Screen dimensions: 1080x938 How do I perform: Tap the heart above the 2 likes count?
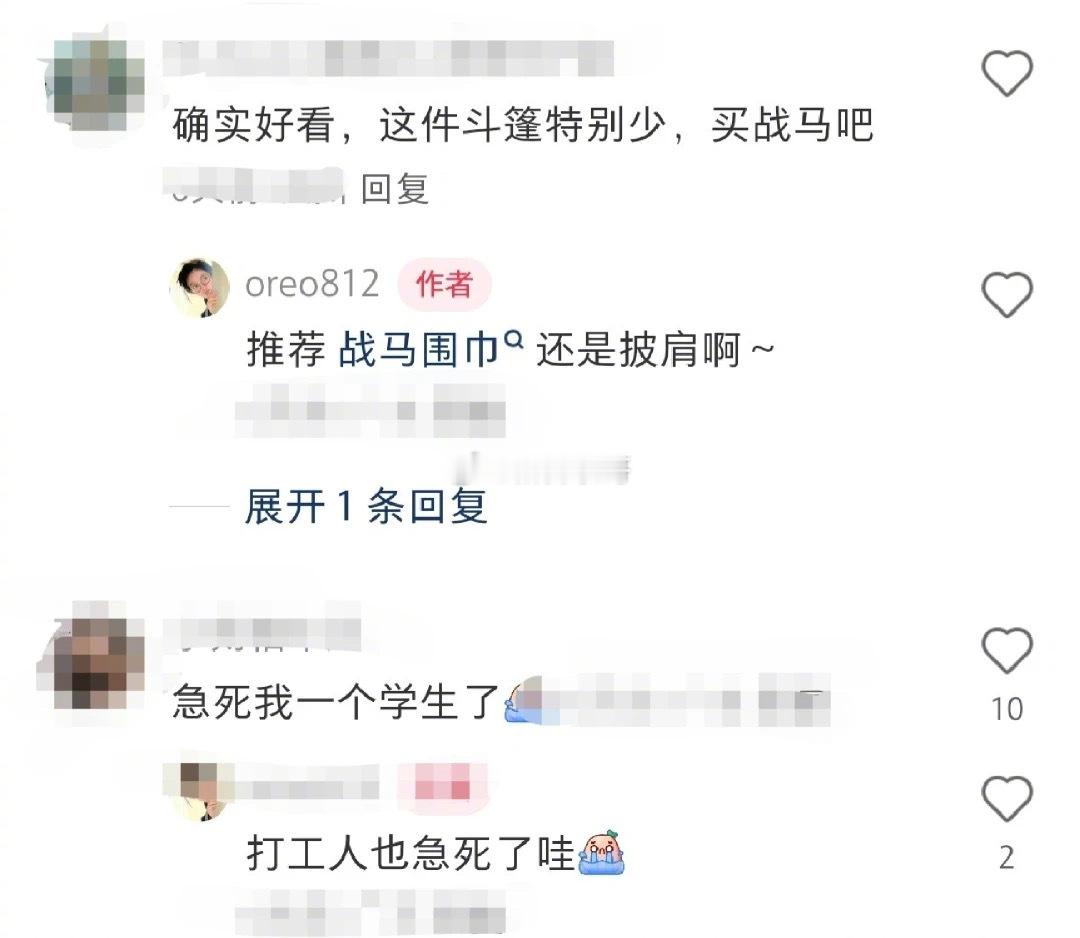[x=1006, y=798]
